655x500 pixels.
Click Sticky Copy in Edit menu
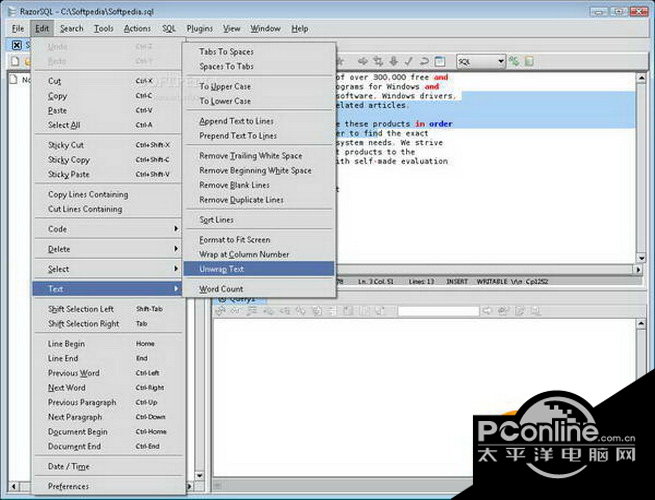(69, 159)
